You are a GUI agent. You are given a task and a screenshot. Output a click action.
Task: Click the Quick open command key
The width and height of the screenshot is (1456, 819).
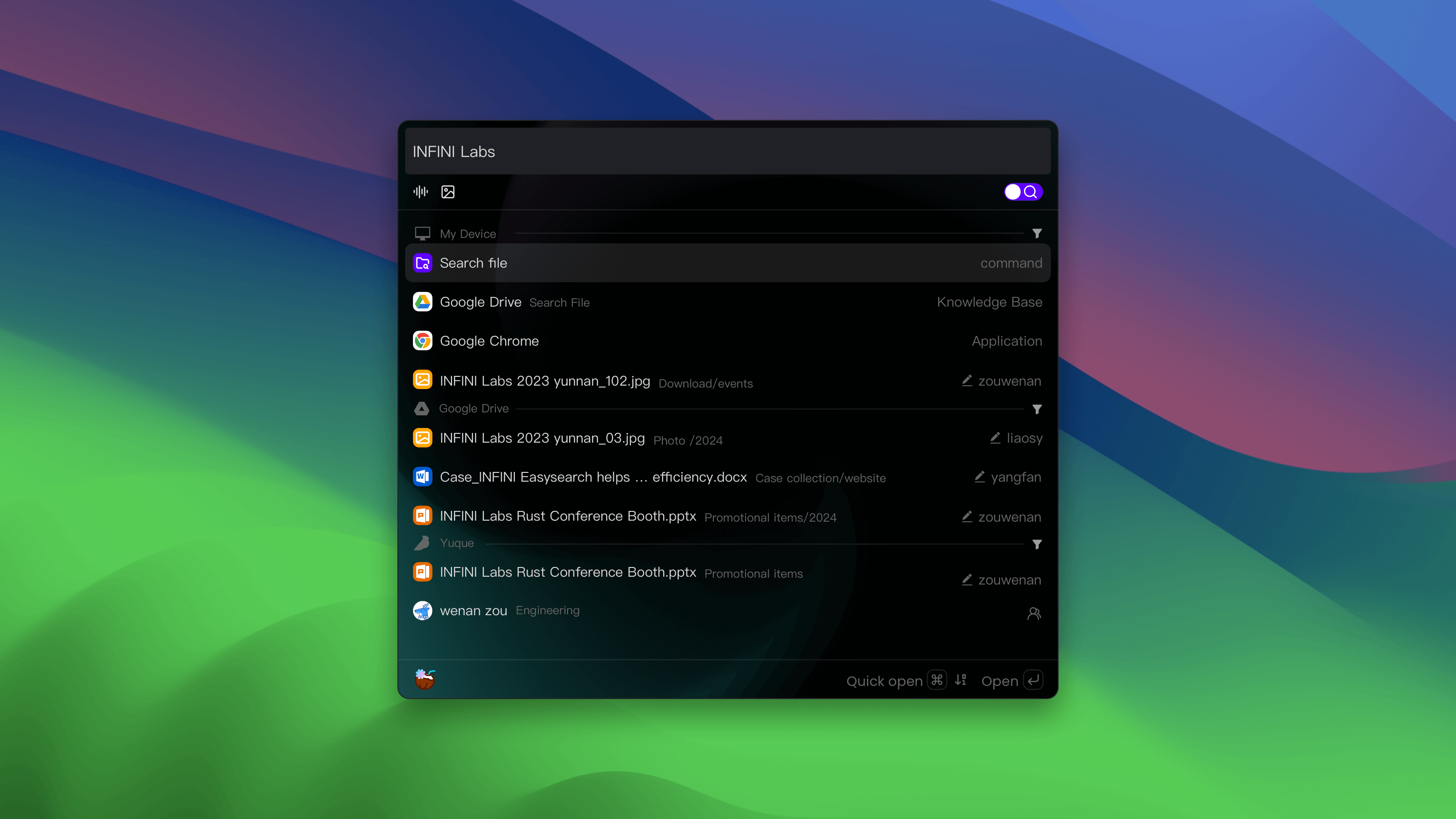937,680
